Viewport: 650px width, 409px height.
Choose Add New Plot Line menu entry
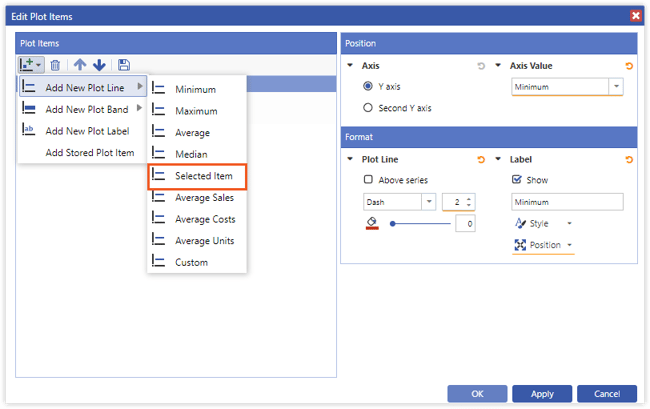pos(83,87)
